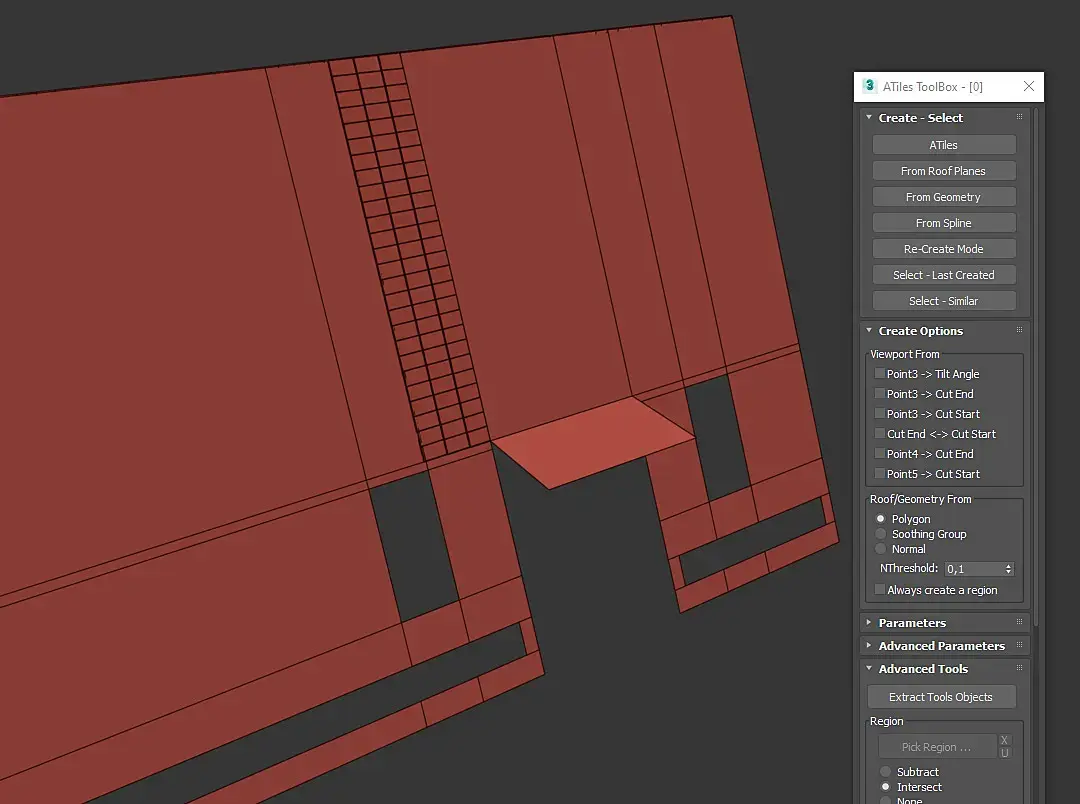Viewport: 1080px width, 804px height.
Task: Expand the Advanced Parameters rollout
Action: pos(941,646)
